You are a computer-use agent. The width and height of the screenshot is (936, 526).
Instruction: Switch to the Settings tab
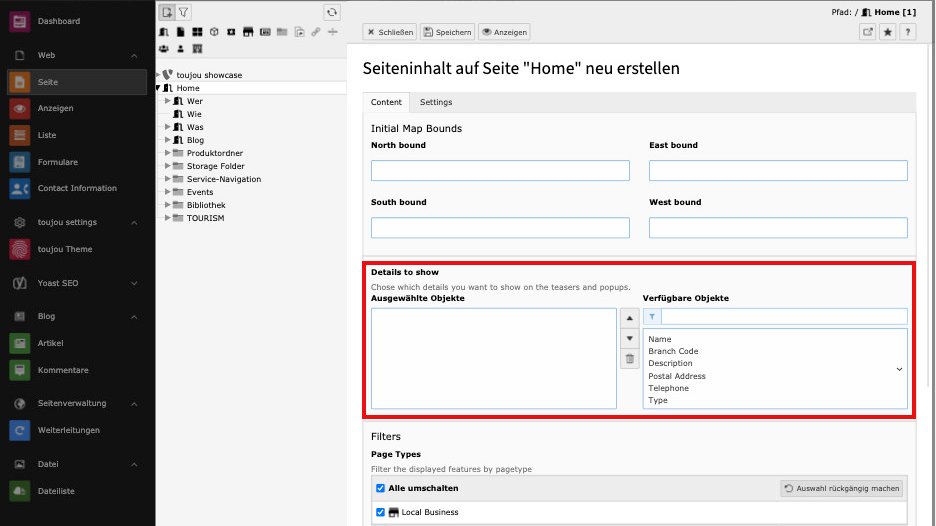point(436,102)
